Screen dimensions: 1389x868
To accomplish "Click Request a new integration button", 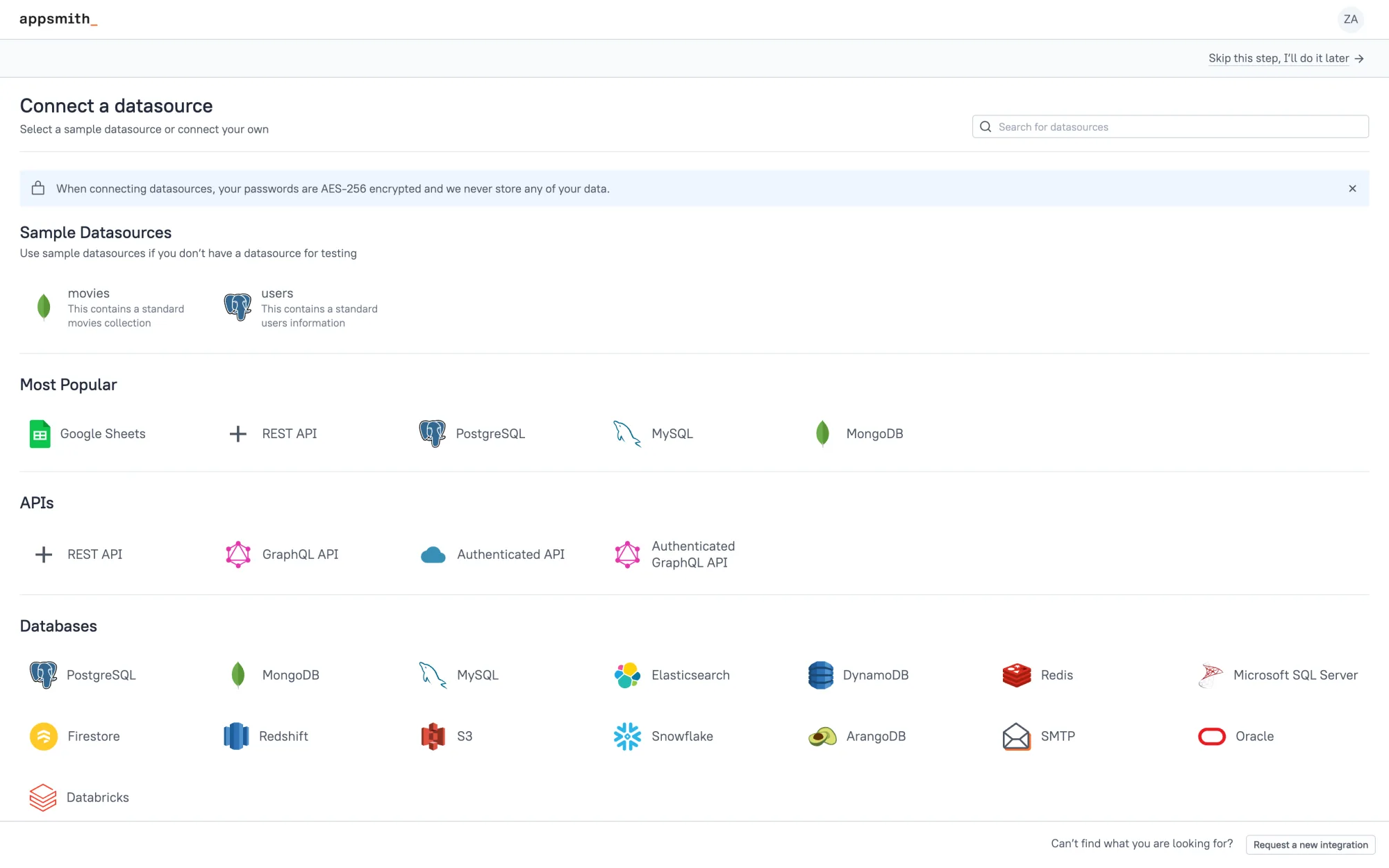I will pos(1311,844).
